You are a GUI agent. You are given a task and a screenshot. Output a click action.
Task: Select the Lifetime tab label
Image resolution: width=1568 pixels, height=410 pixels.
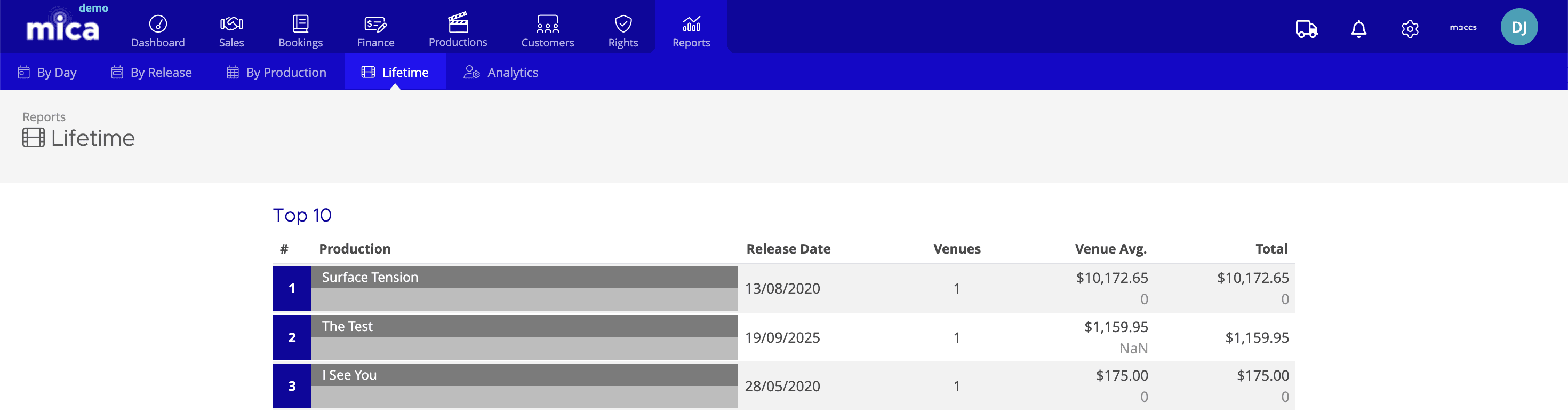coord(405,73)
